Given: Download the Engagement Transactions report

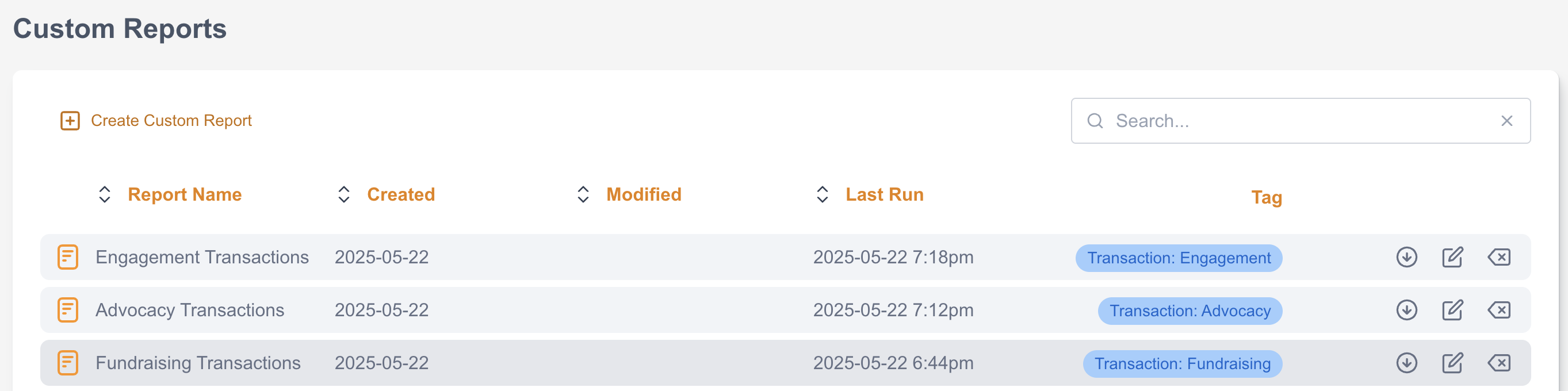Looking at the screenshot, I should (1406, 257).
